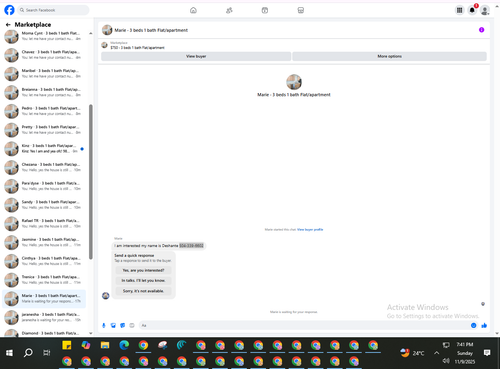Open the account profile menu

coord(485,10)
